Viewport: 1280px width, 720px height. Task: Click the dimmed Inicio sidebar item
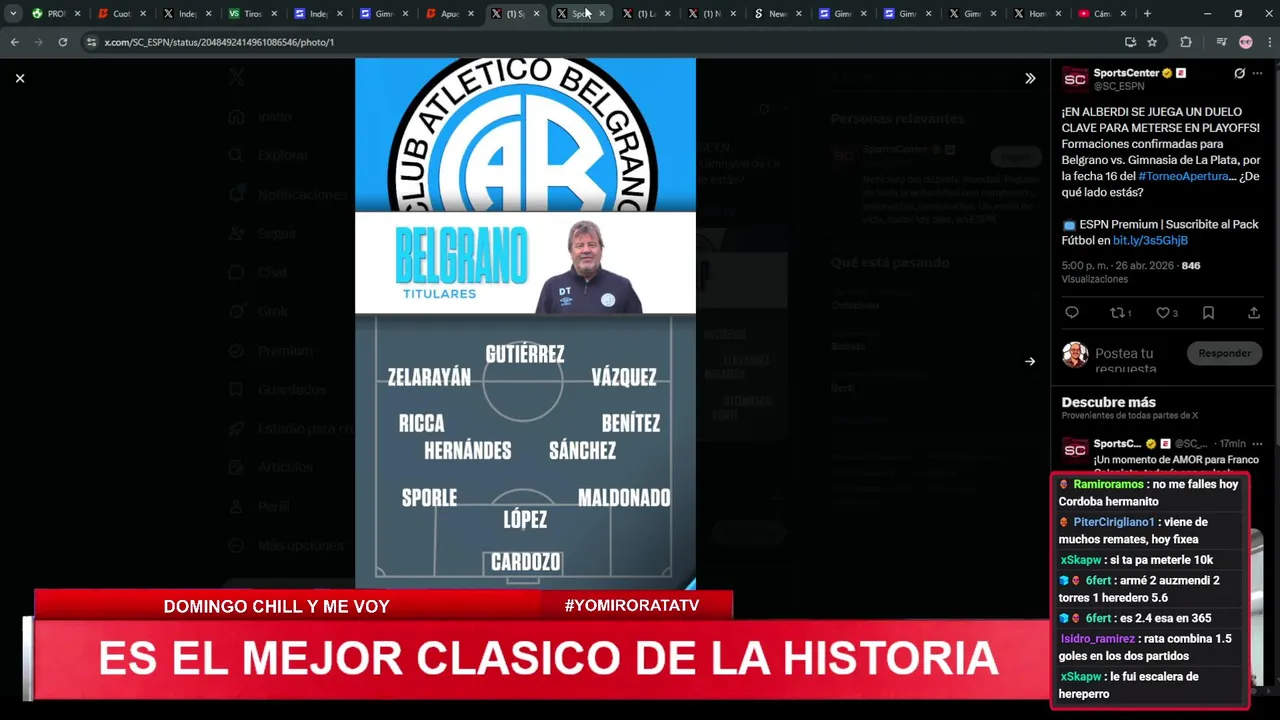pyautogui.click(x=261, y=116)
